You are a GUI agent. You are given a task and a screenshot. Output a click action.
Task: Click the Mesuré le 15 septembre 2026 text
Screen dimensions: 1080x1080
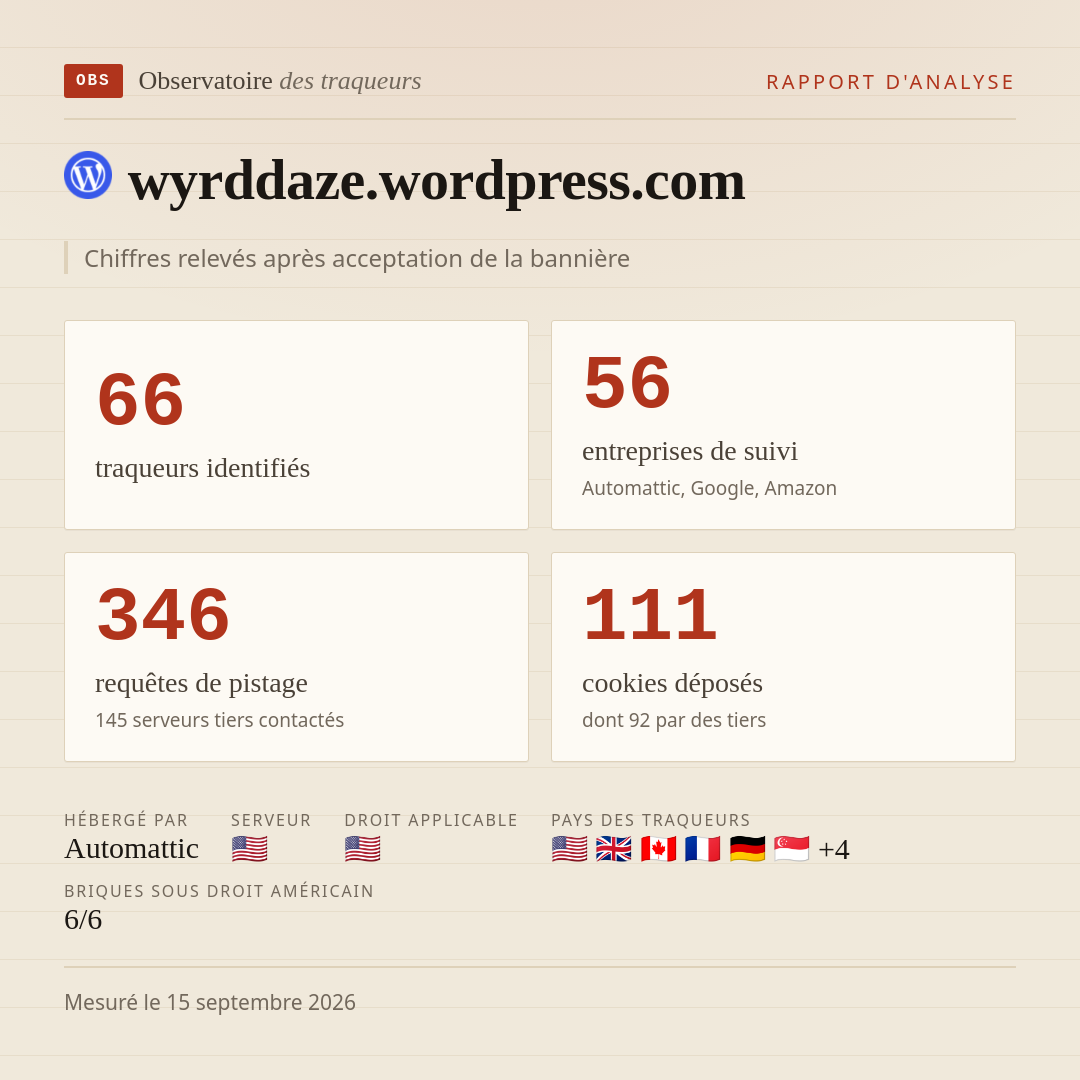click(x=210, y=1002)
